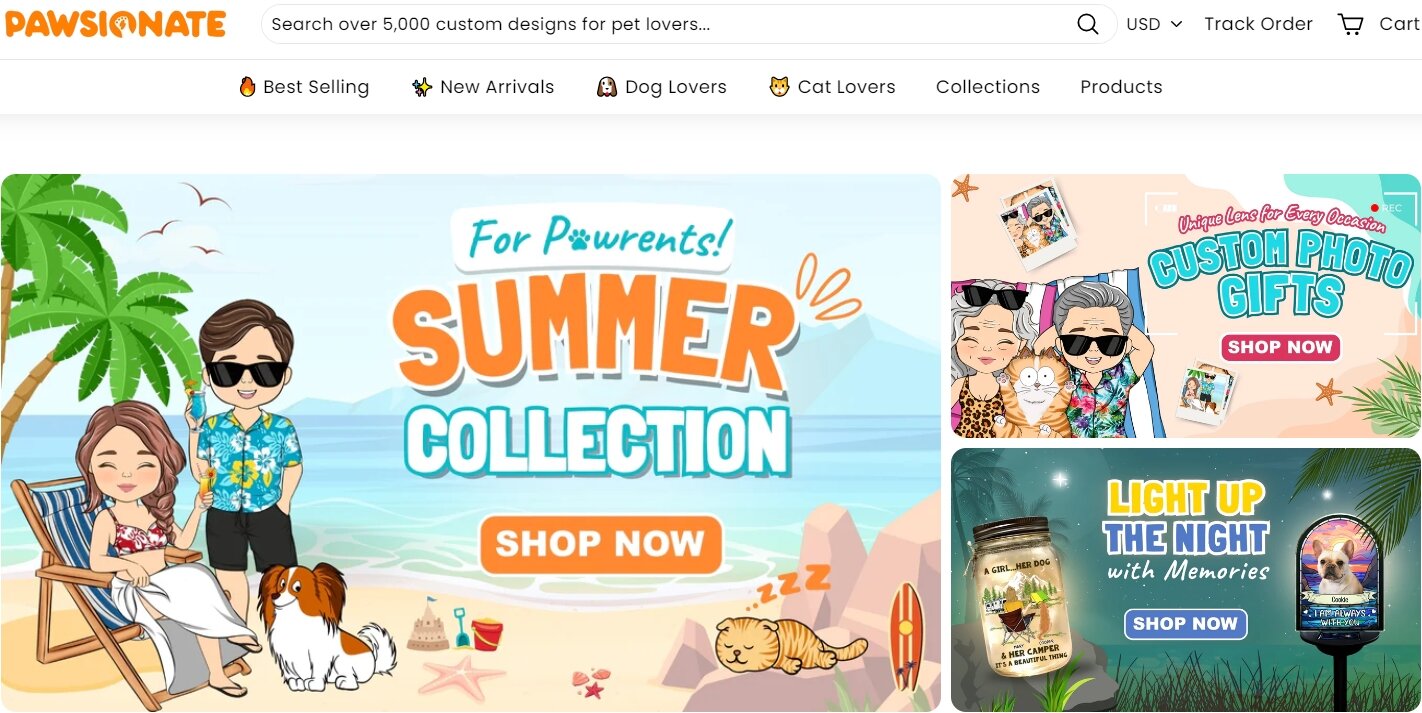Image resolution: width=1422 pixels, height=713 pixels.
Task: Open the shopping cart icon
Action: tap(1351, 24)
